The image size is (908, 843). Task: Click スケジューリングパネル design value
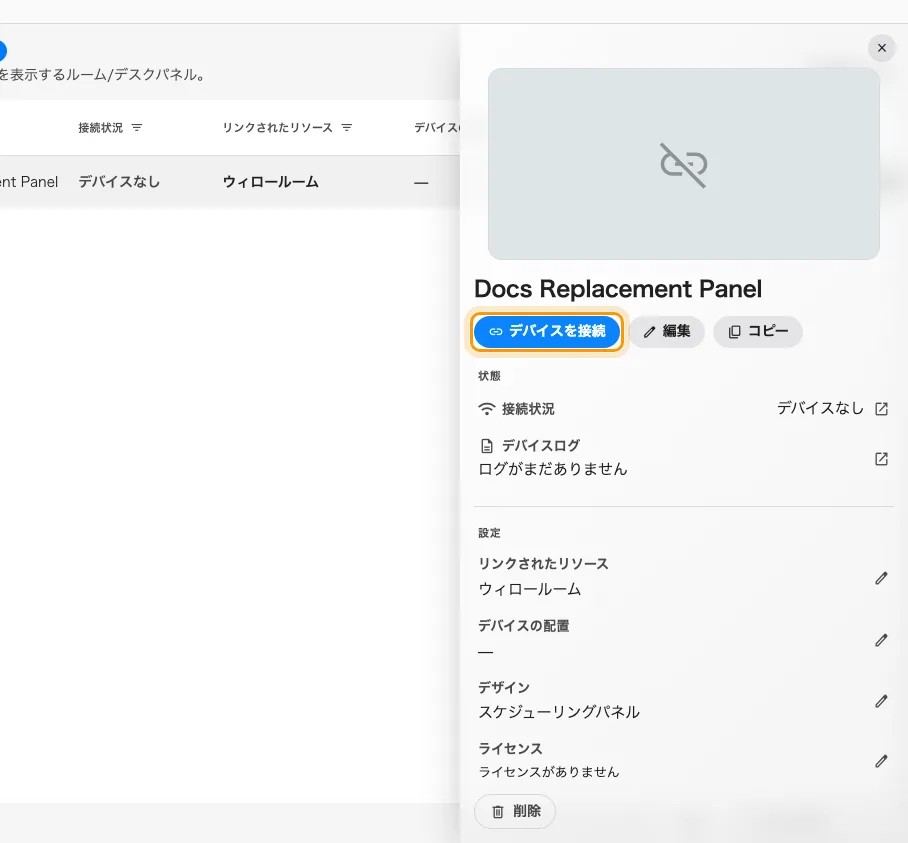(559, 712)
